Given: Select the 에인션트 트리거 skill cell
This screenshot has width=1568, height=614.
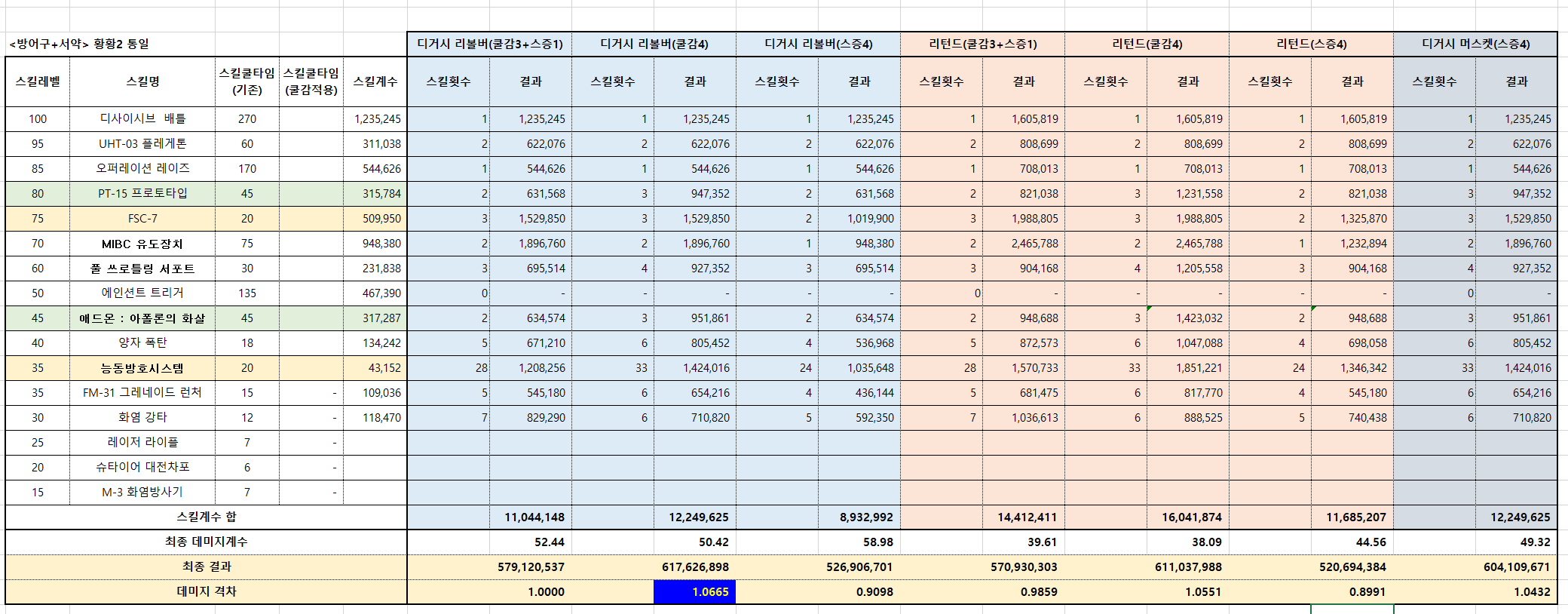Looking at the screenshot, I should 142,293.
